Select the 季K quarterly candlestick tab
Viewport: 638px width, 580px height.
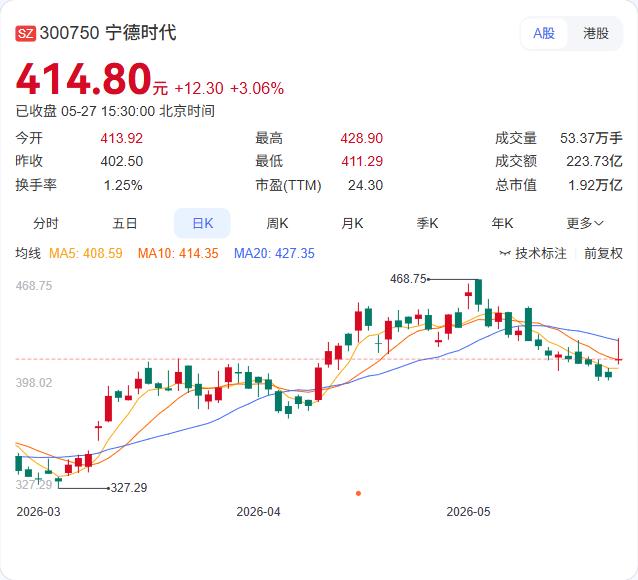pos(427,223)
